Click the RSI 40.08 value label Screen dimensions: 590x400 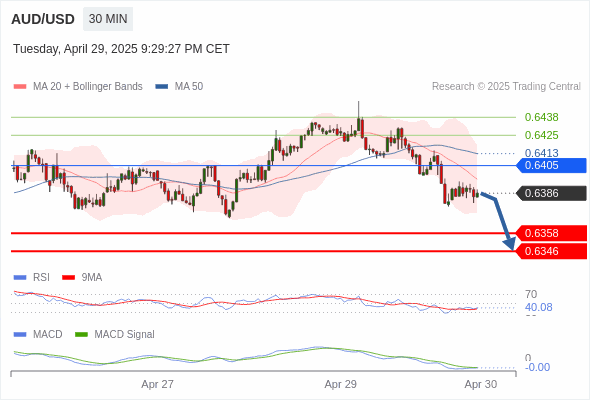pyautogui.click(x=538, y=307)
